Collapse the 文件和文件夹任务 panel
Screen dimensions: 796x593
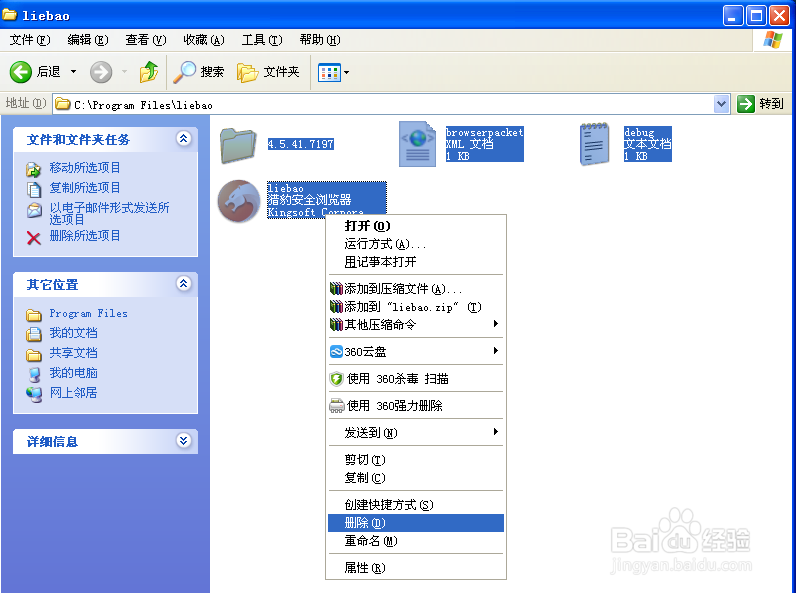tap(183, 138)
